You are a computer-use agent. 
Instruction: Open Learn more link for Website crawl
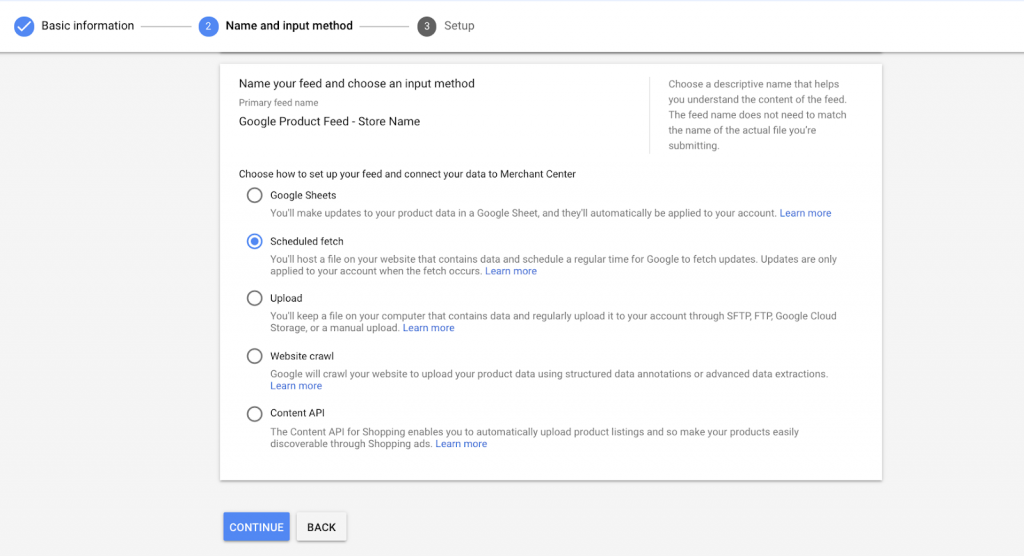click(296, 385)
